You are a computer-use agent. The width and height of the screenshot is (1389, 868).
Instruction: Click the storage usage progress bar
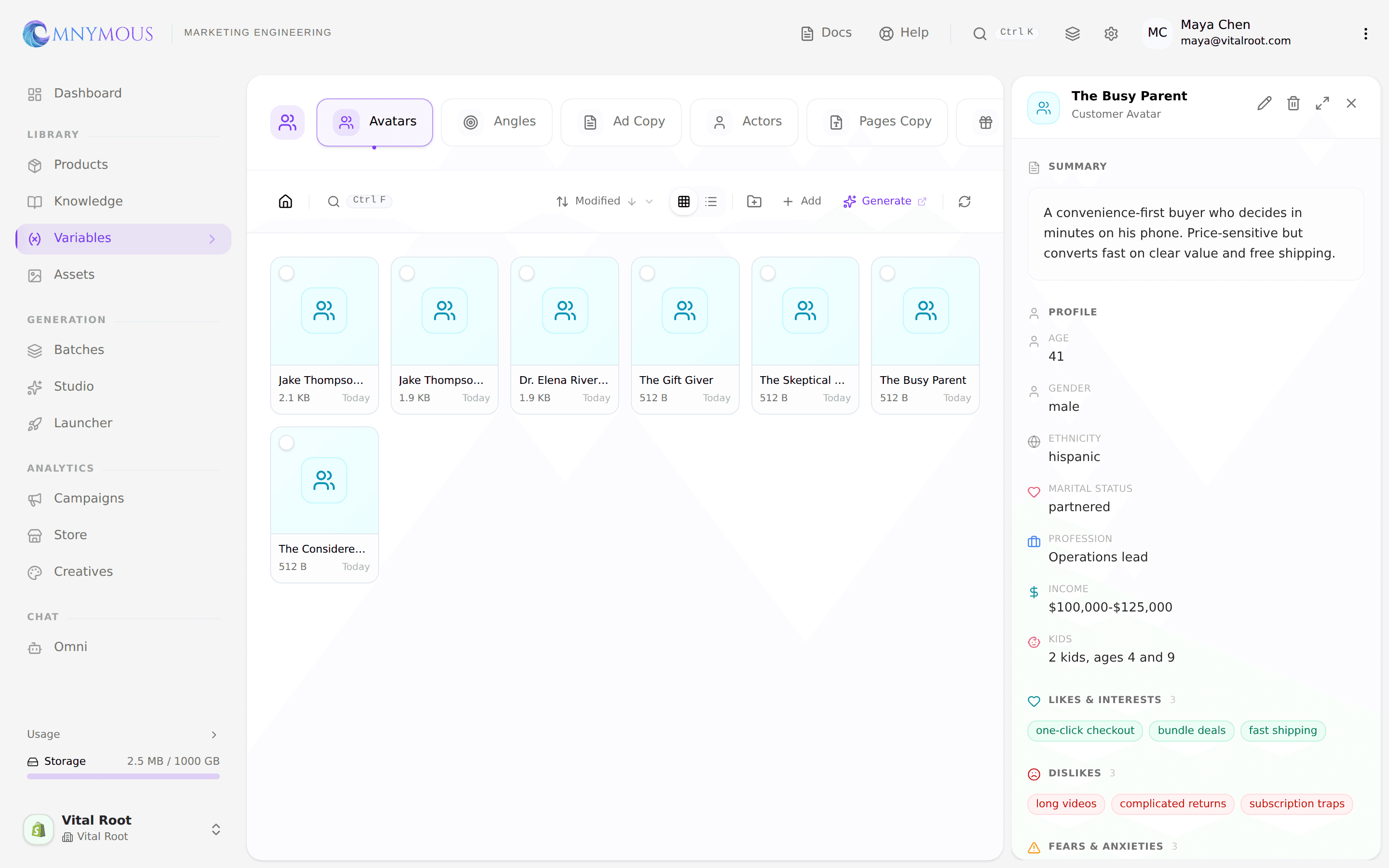(123, 776)
